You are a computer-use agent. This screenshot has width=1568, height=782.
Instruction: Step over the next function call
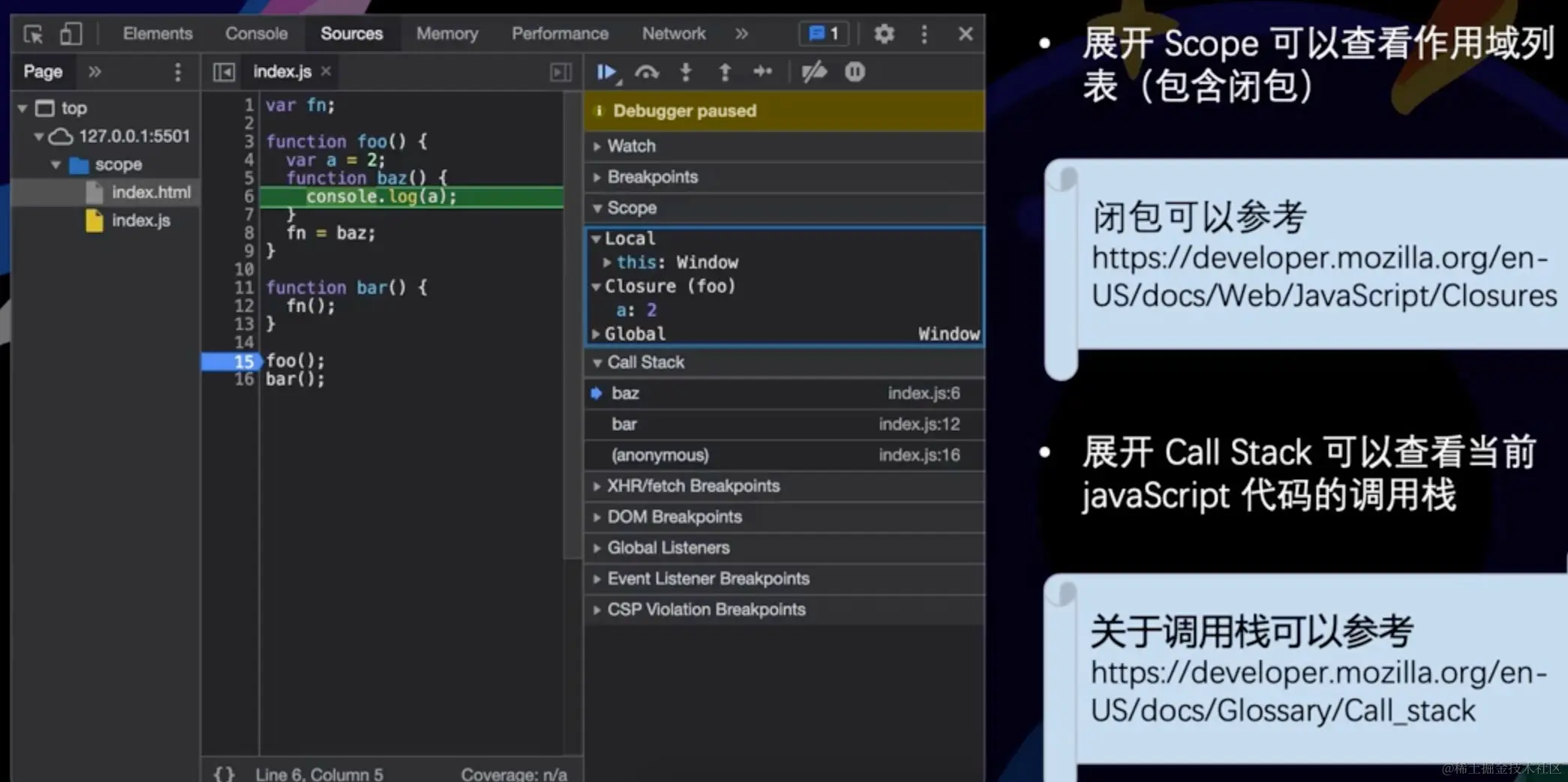[x=647, y=72]
